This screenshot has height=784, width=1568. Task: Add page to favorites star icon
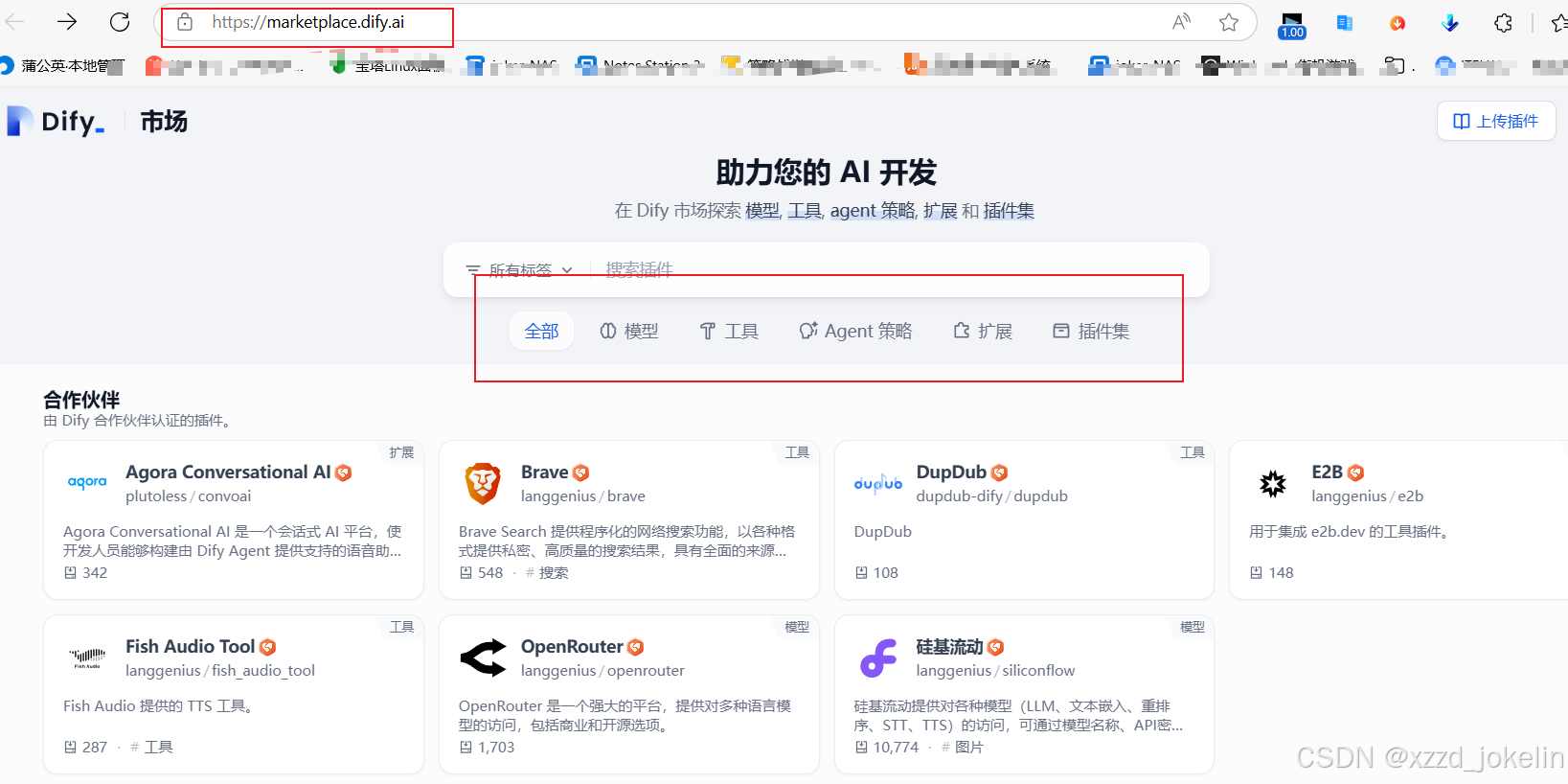click(1229, 22)
